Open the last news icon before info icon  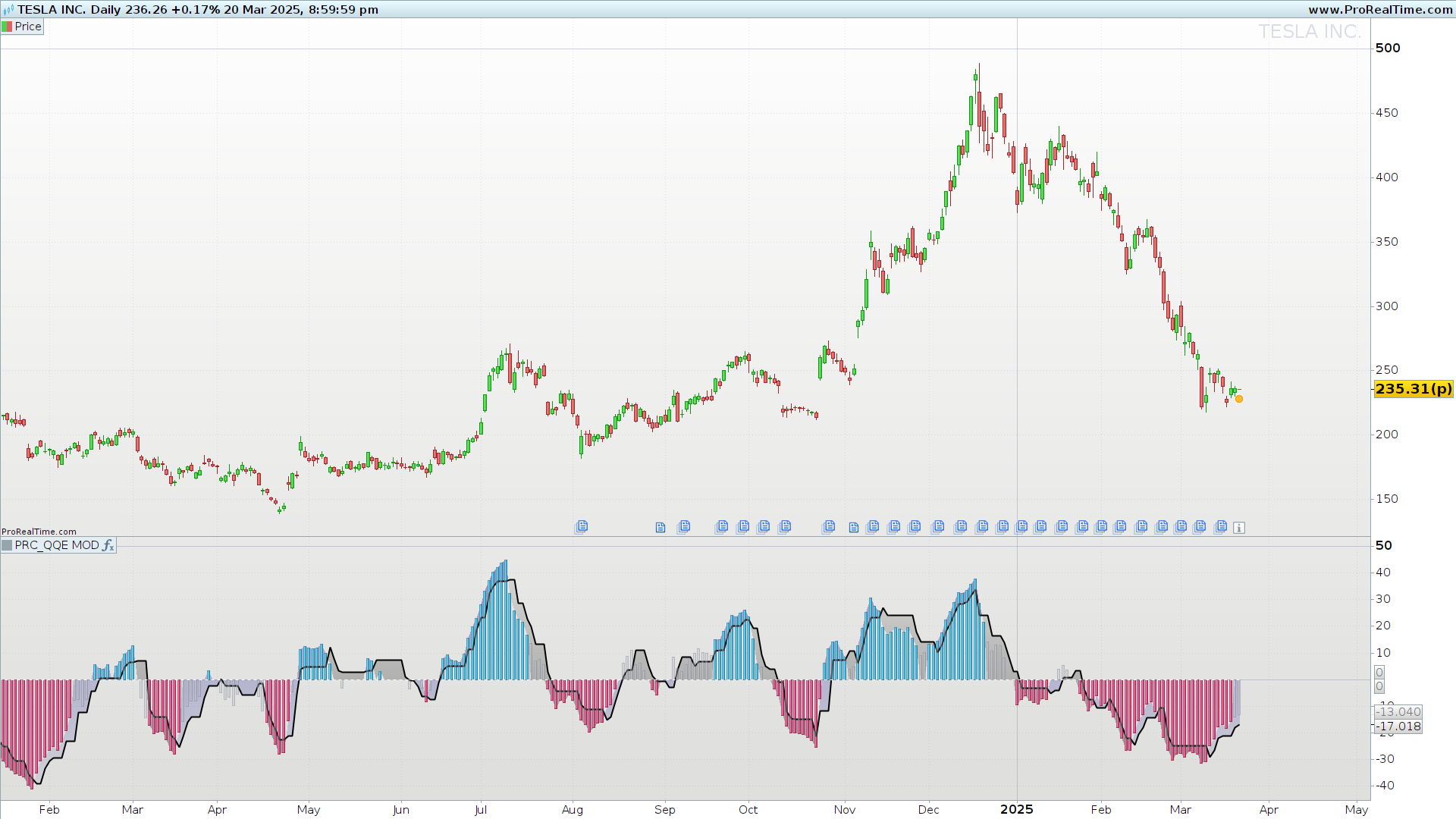tap(1220, 526)
